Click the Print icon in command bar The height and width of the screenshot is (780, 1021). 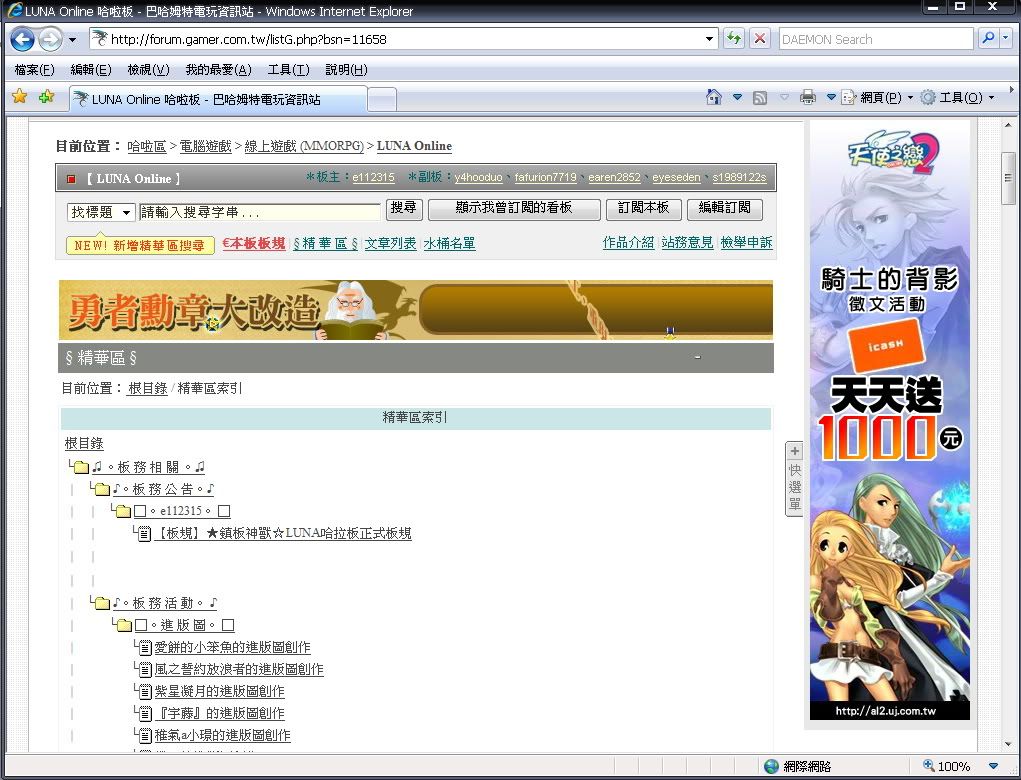[808, 97]
